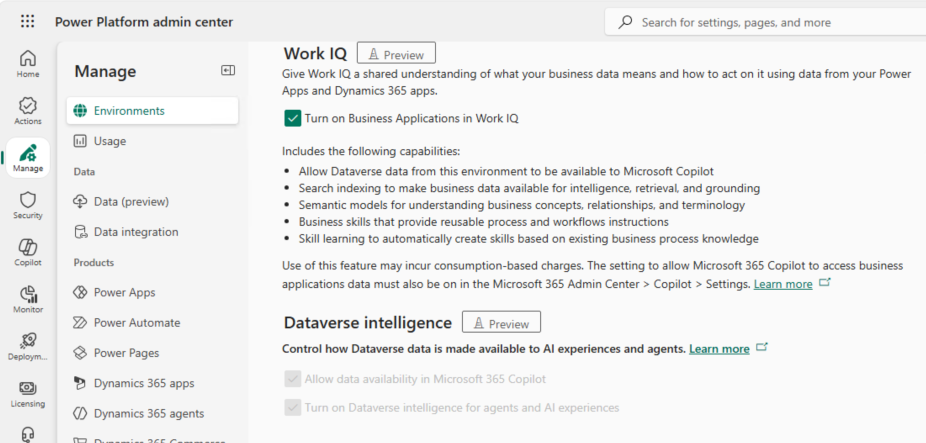Viewport: 926px width, 443px height.
Task: Toggle Turn on Business Applications in Work IQ
Action: click(293, 118)
